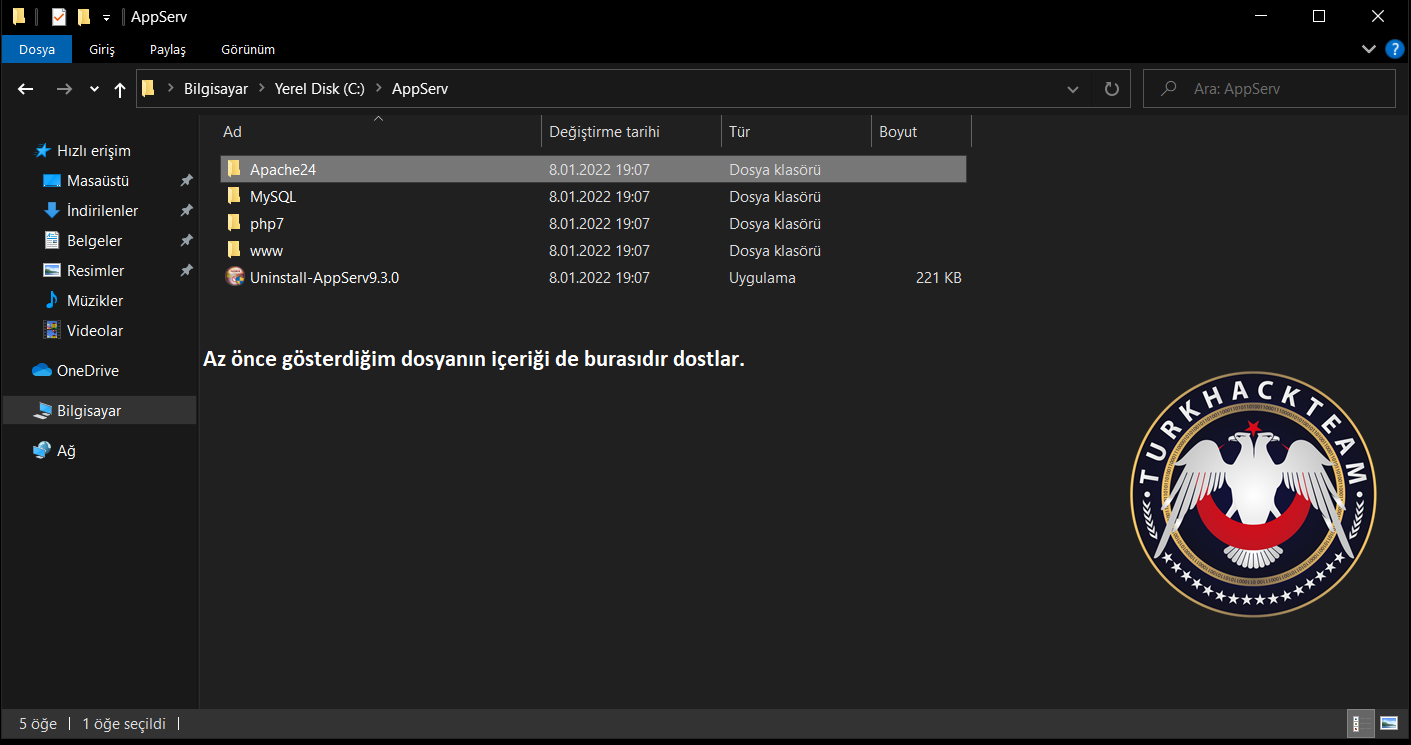Open Customize Quick Access Toolbar dropdown
The width and height of the screenshot is (1411, 745).
tap(106, 18)
